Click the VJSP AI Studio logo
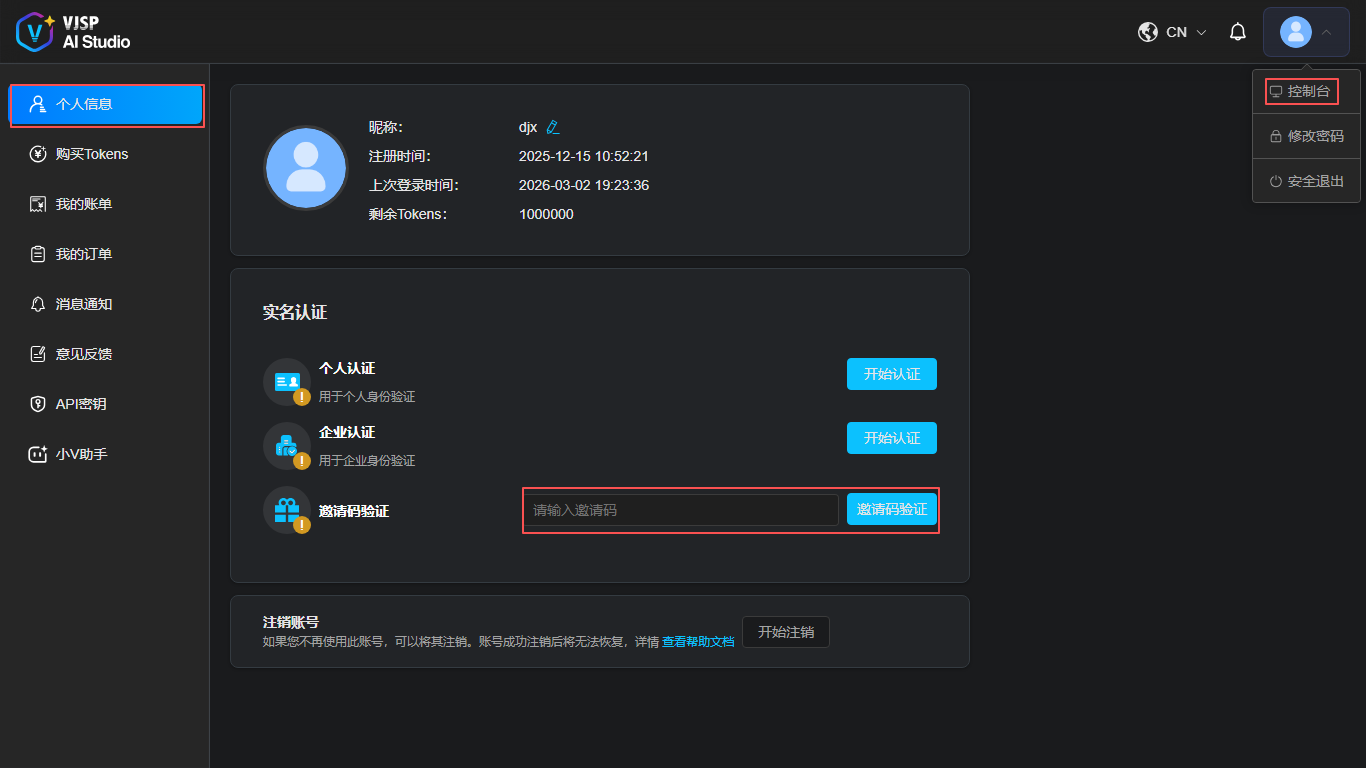 pyautogui.click(x=74, y=32)
